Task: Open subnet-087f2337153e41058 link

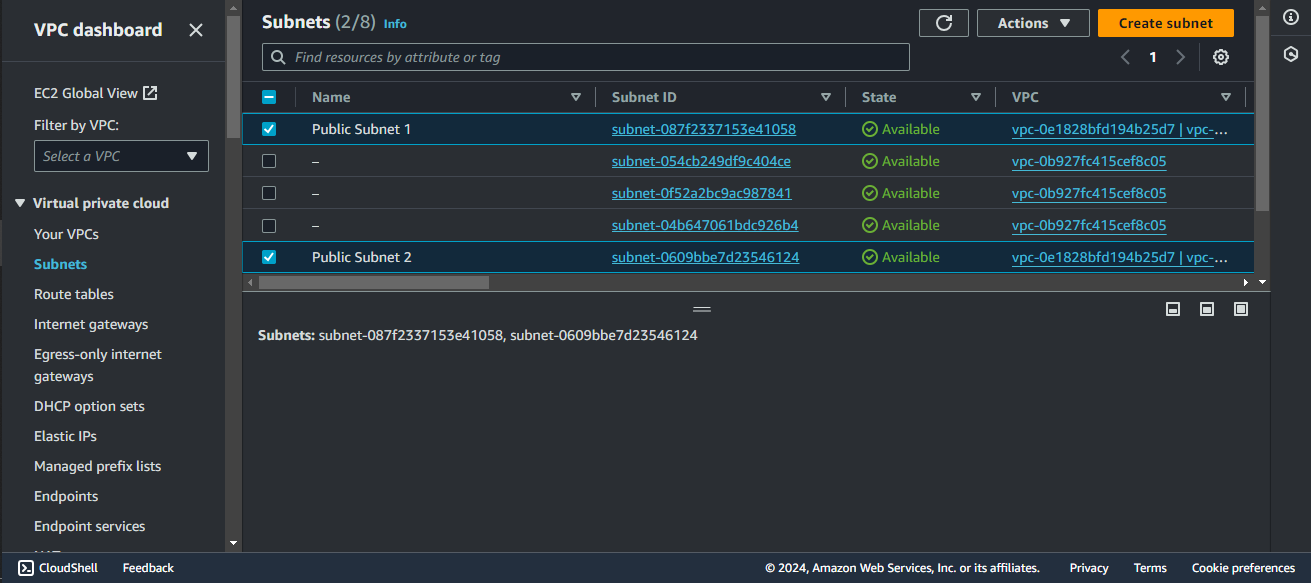Action: coord(704,129)
